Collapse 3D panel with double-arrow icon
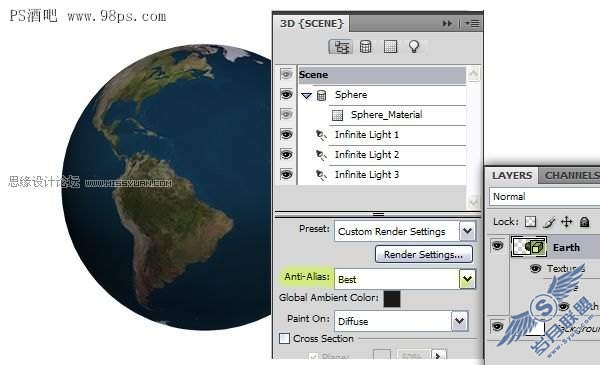The width and height of the screenshot is (600, 365). (447, 24)
